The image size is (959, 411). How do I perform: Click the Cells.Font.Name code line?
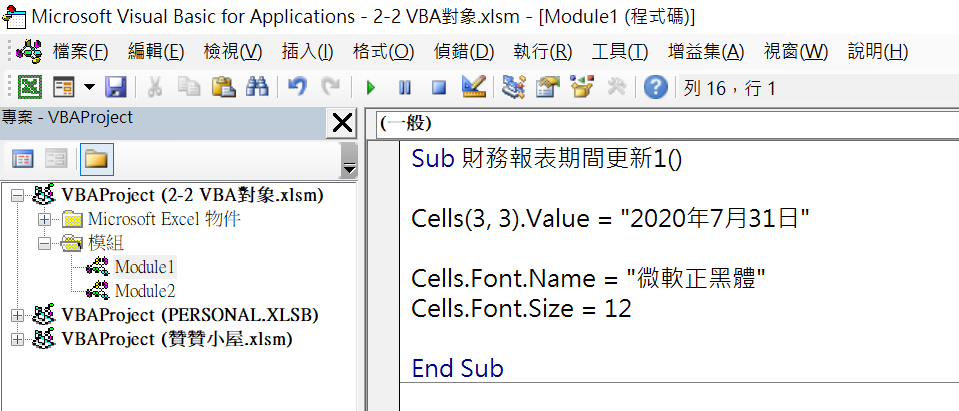pyautogui.click(x=589, y=279)
